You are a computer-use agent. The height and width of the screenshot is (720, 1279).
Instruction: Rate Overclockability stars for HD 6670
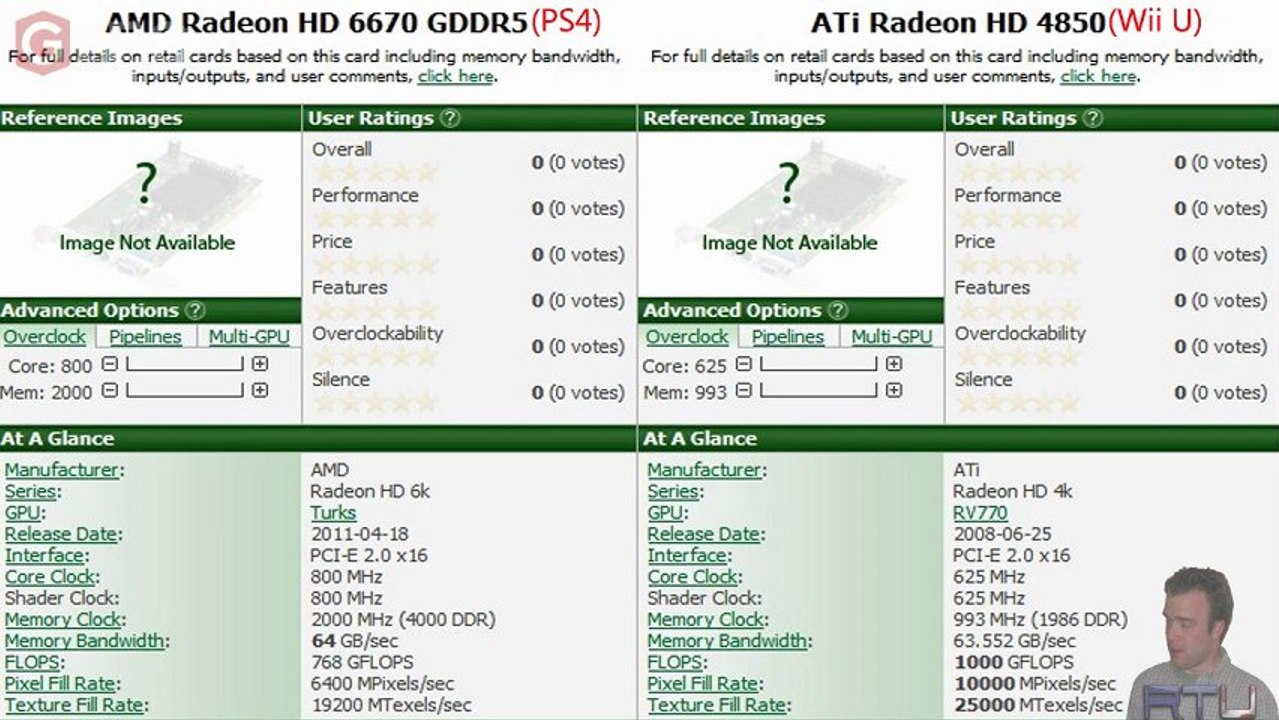(375, 356)
